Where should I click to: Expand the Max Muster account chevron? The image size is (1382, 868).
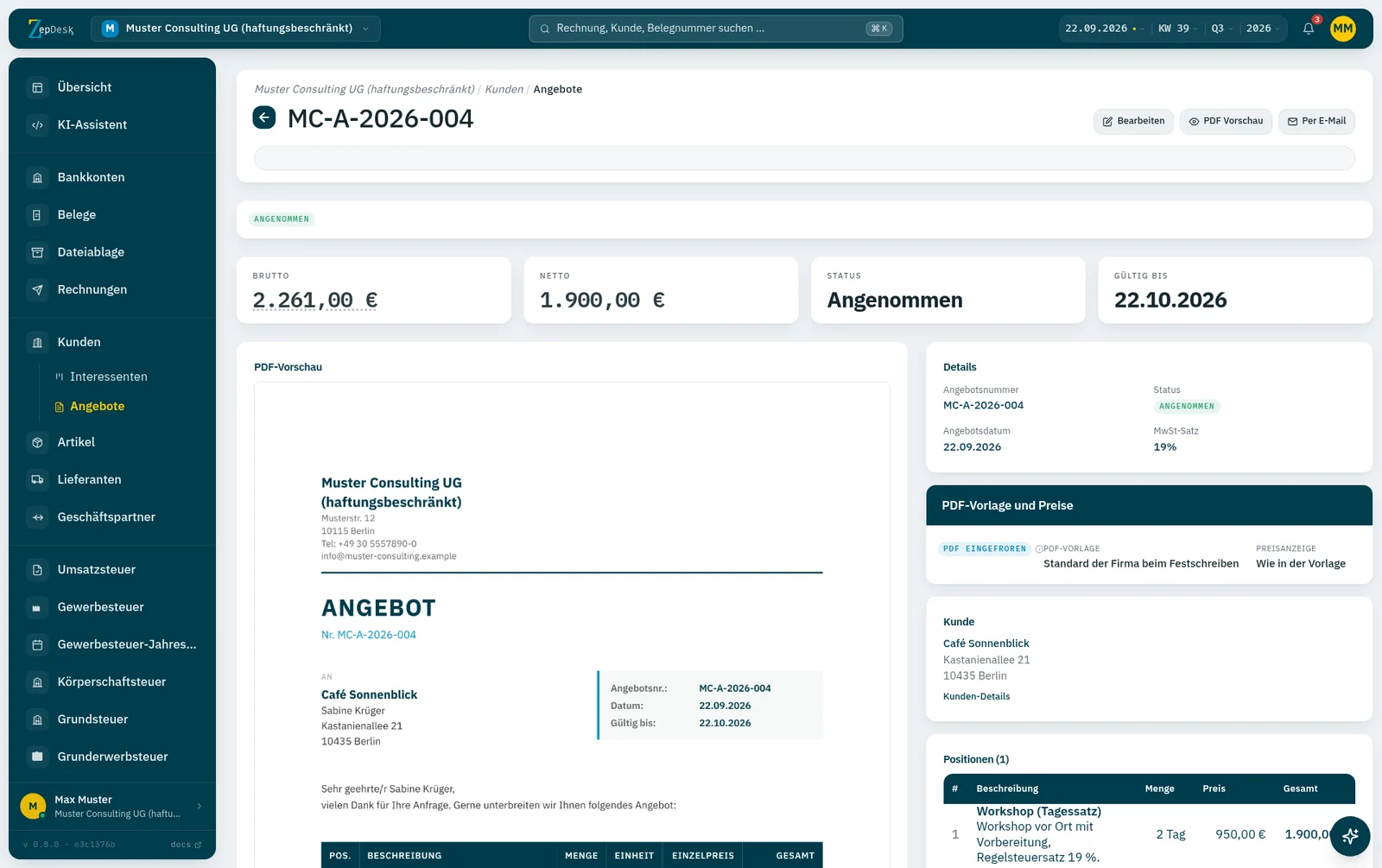click(200, 807)
